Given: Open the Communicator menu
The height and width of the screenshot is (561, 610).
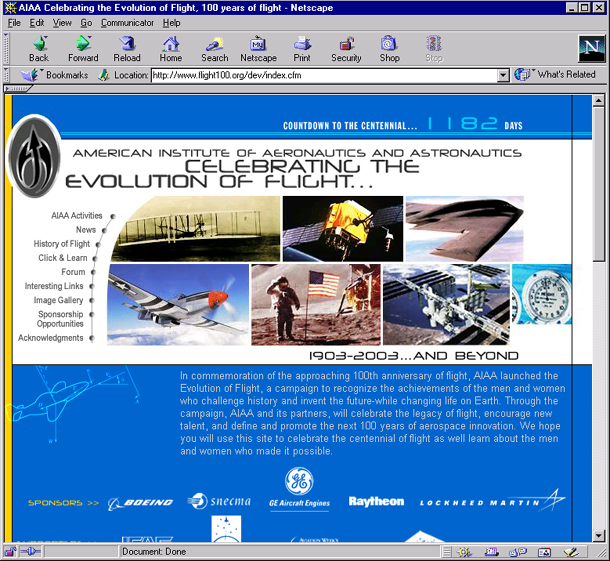Looking at the screenshot, I should click(x=127, y=23).
